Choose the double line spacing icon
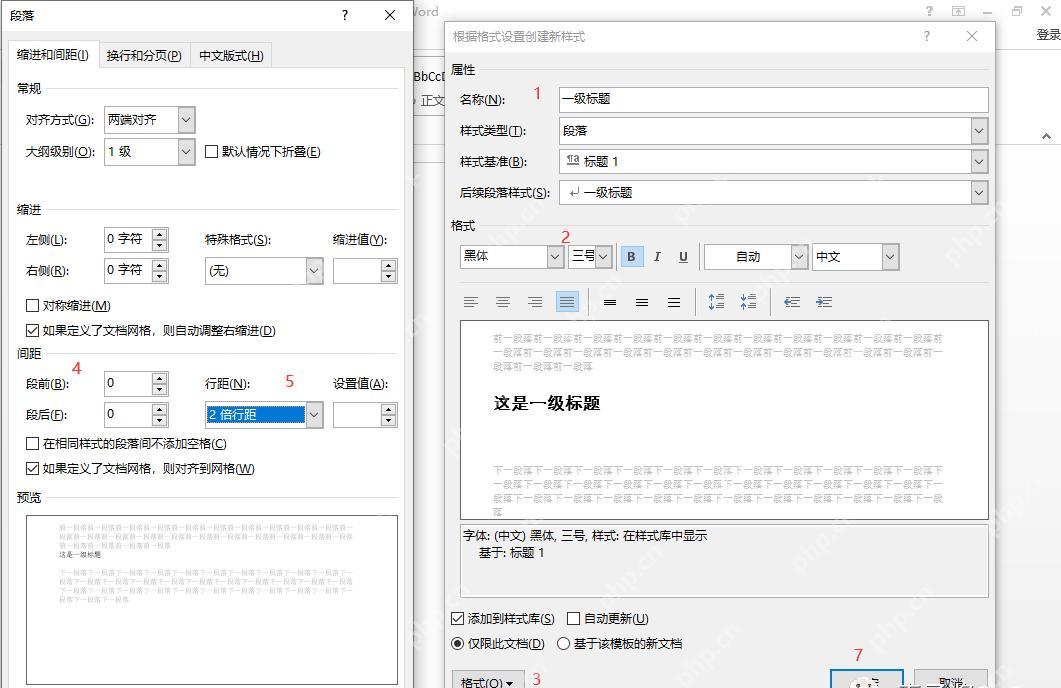Viewport: 1061px width, 688px height. point(674,302)
